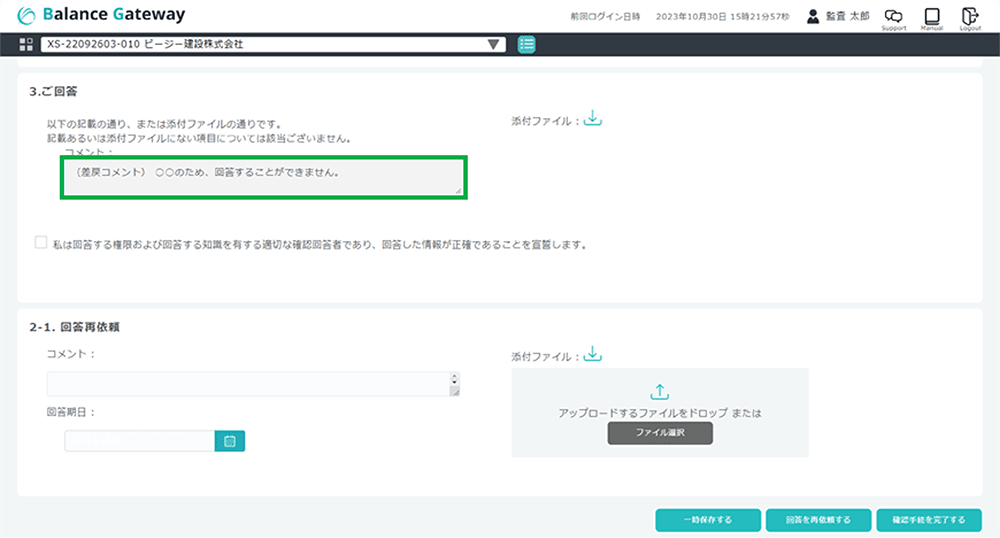Click the 回答を再依頼する button

(818, 520)
